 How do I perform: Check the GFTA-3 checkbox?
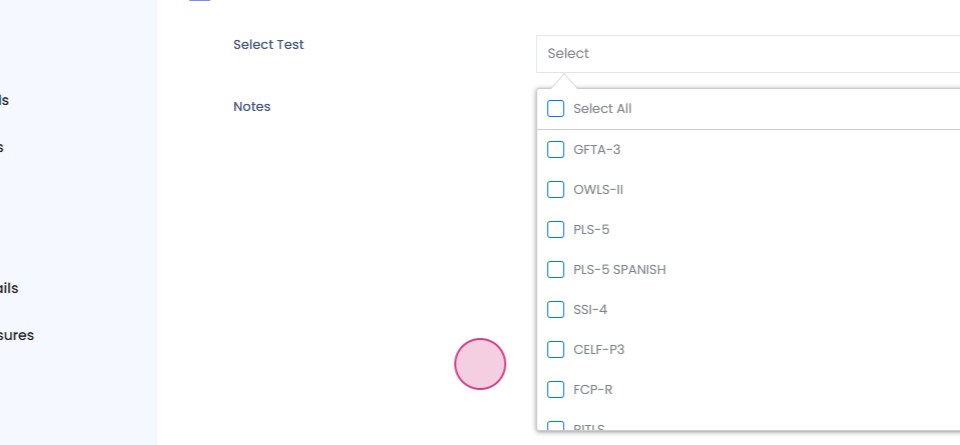(x=556, y=149)
